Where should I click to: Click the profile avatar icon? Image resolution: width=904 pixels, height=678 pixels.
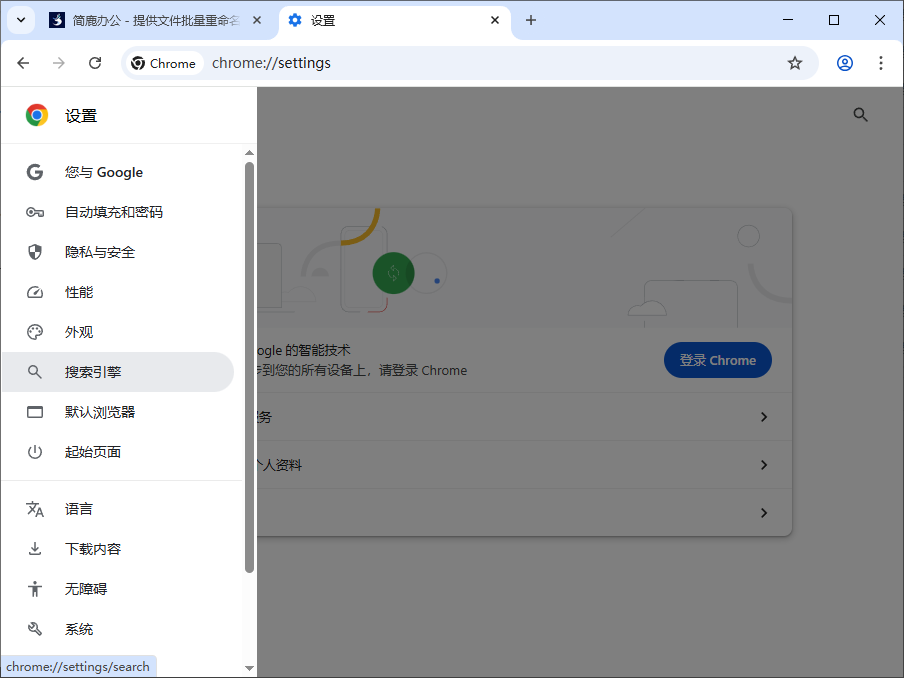tap(845, 62)
